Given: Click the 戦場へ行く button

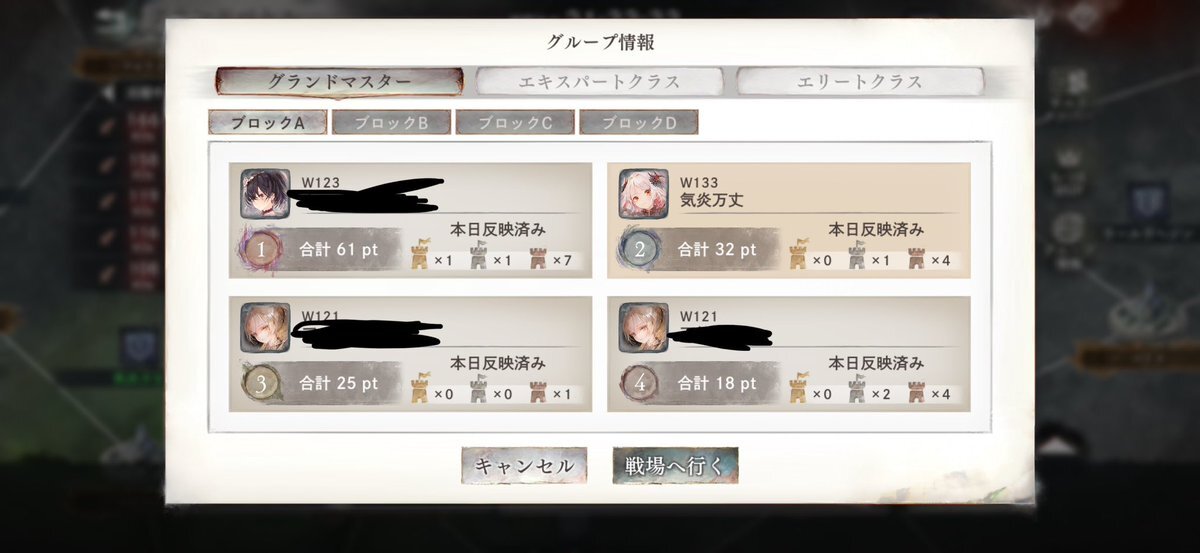Looking at the screenshot, I should (x=675, y=466).
